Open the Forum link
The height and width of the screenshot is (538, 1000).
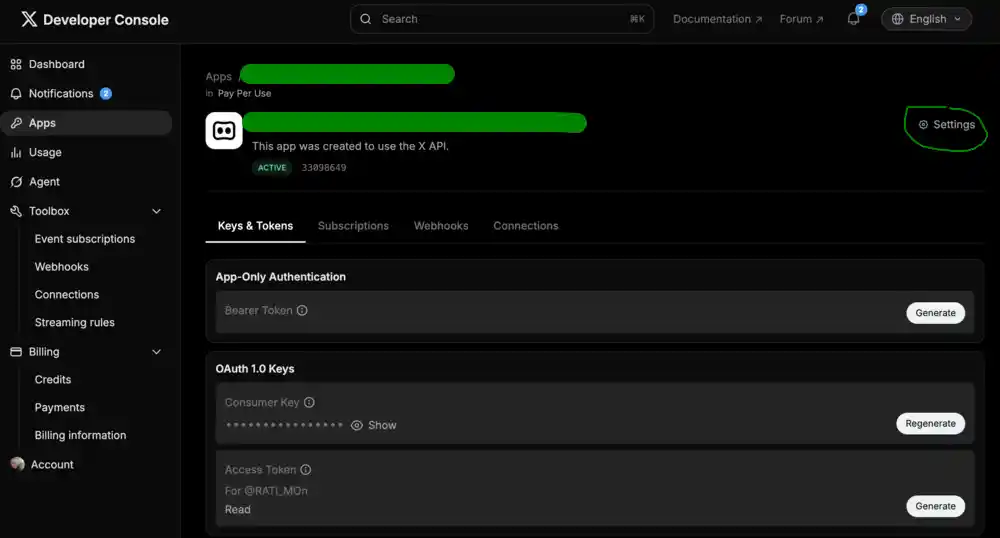(801, 19)
